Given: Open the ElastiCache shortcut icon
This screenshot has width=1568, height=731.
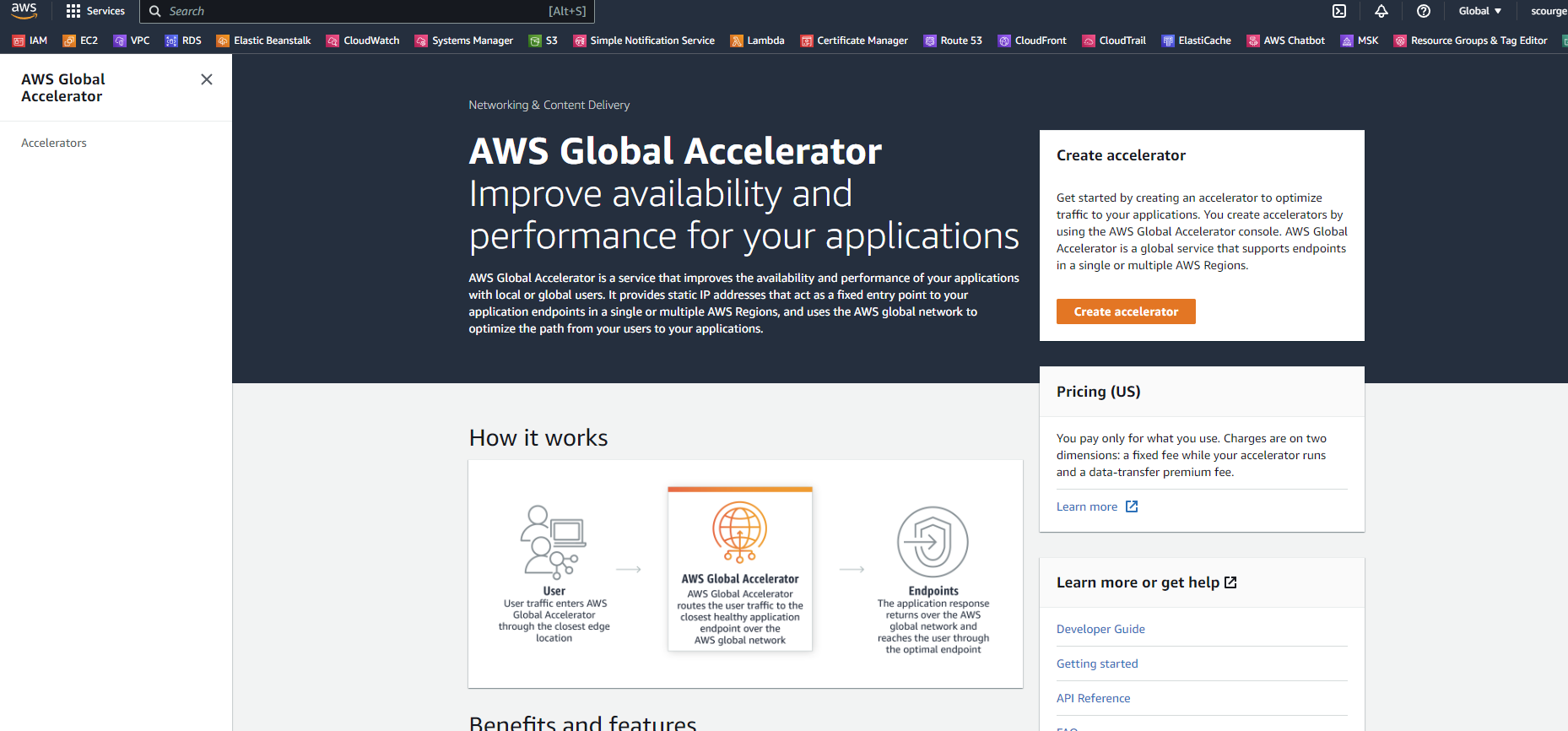Looking at the screenshot, I should (x=1168, y=41).
